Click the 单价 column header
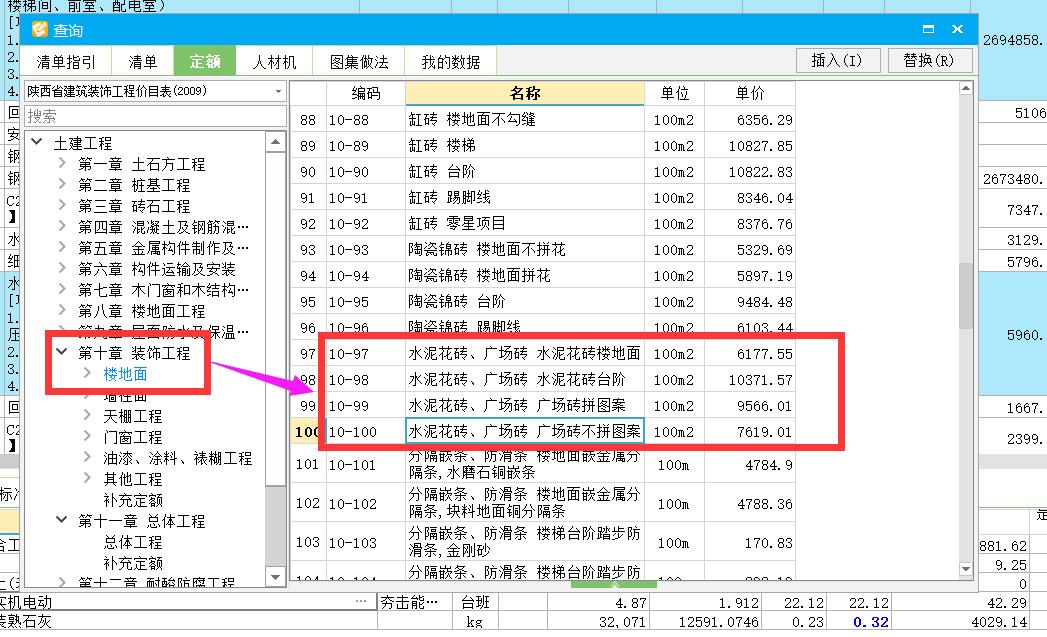 [x=750, y=93]
